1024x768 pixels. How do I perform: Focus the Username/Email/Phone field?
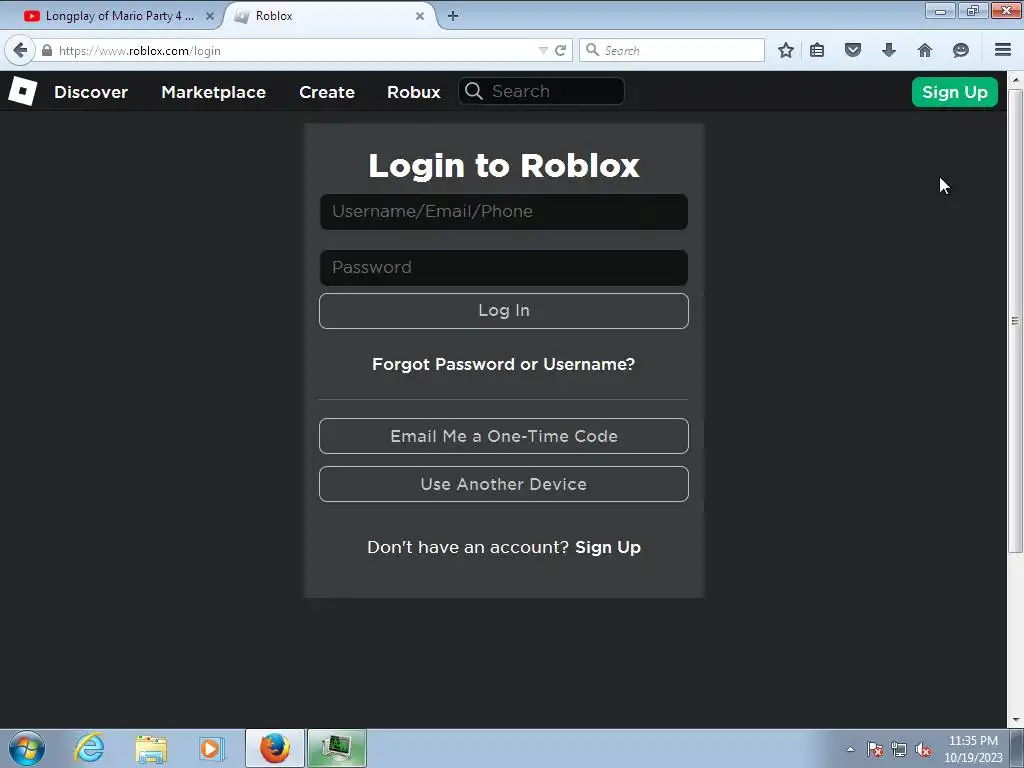coord(504,212)
